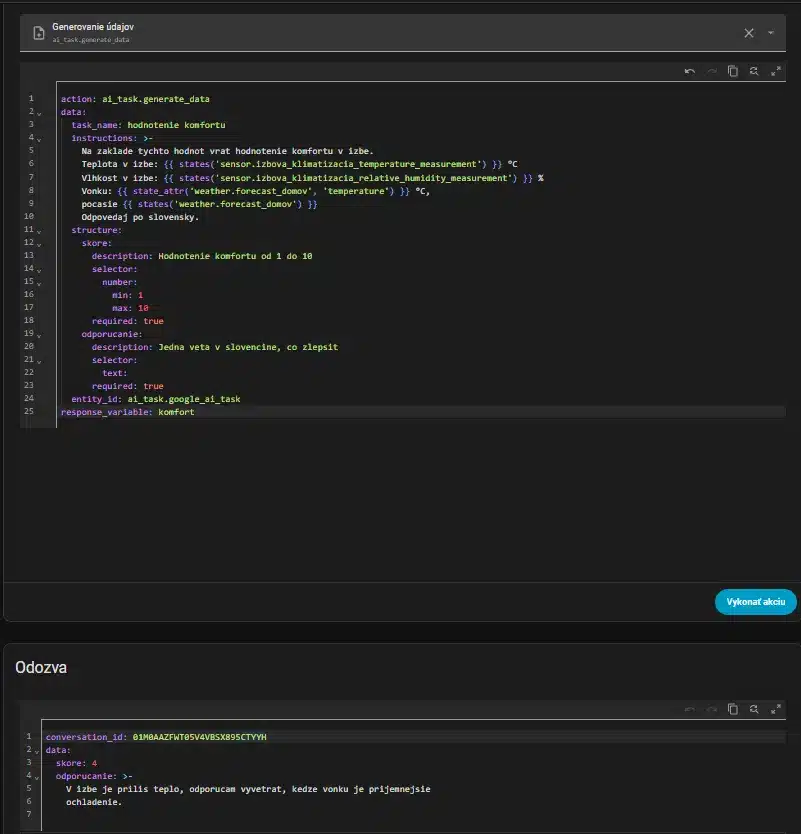Viewport: 801px width, 834px height.
Task: Click 'description: Jedna veta v slovencine, co zlepsit'
Action: tap(215, 347)
